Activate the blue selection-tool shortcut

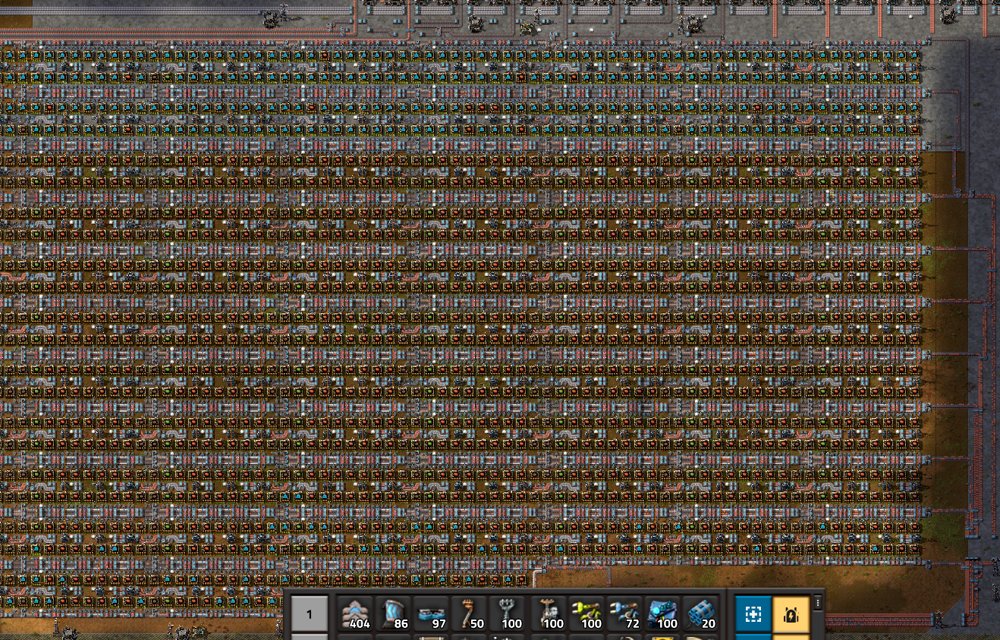pos(753,614)
